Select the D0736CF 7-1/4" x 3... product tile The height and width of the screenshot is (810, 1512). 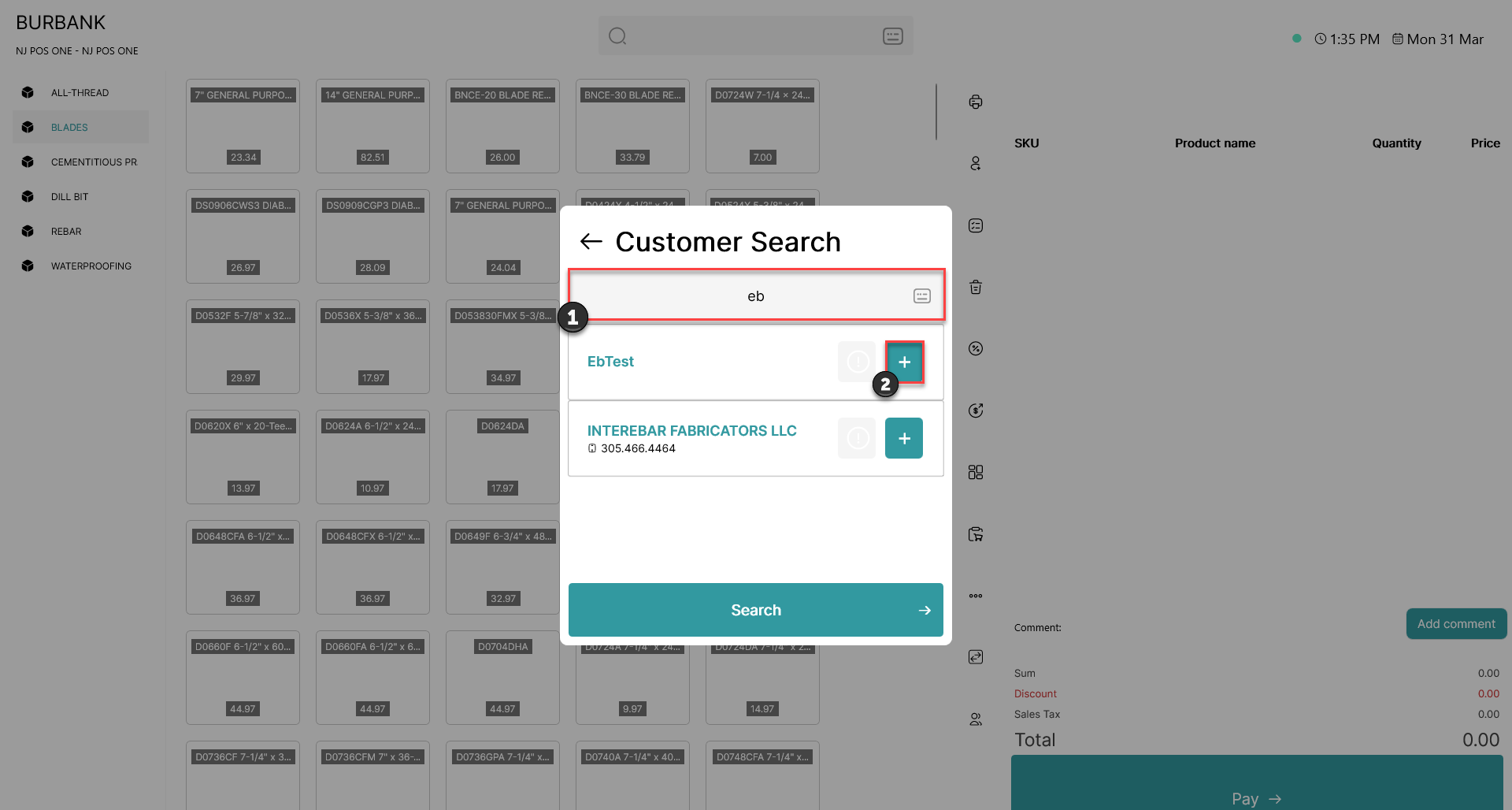[x=243, y=775]
